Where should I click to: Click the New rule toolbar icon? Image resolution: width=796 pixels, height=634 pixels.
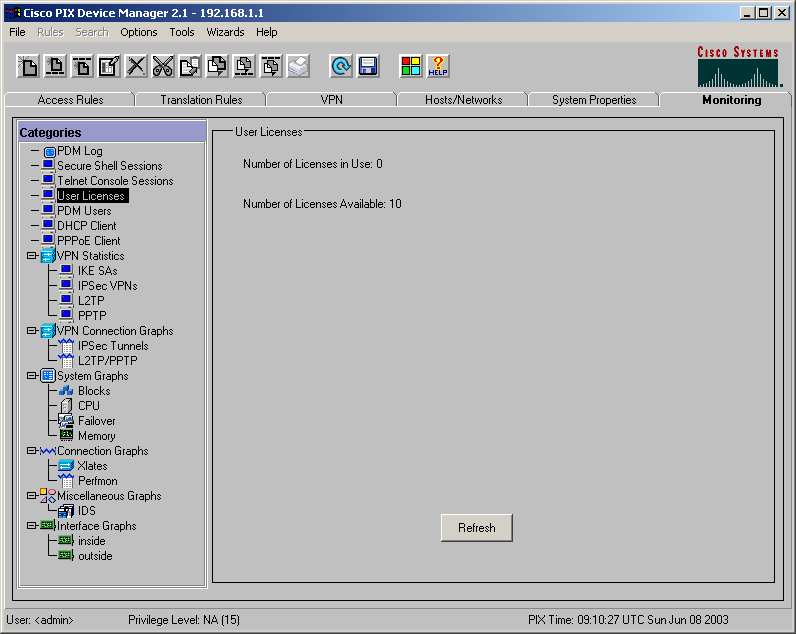(28, 66)
